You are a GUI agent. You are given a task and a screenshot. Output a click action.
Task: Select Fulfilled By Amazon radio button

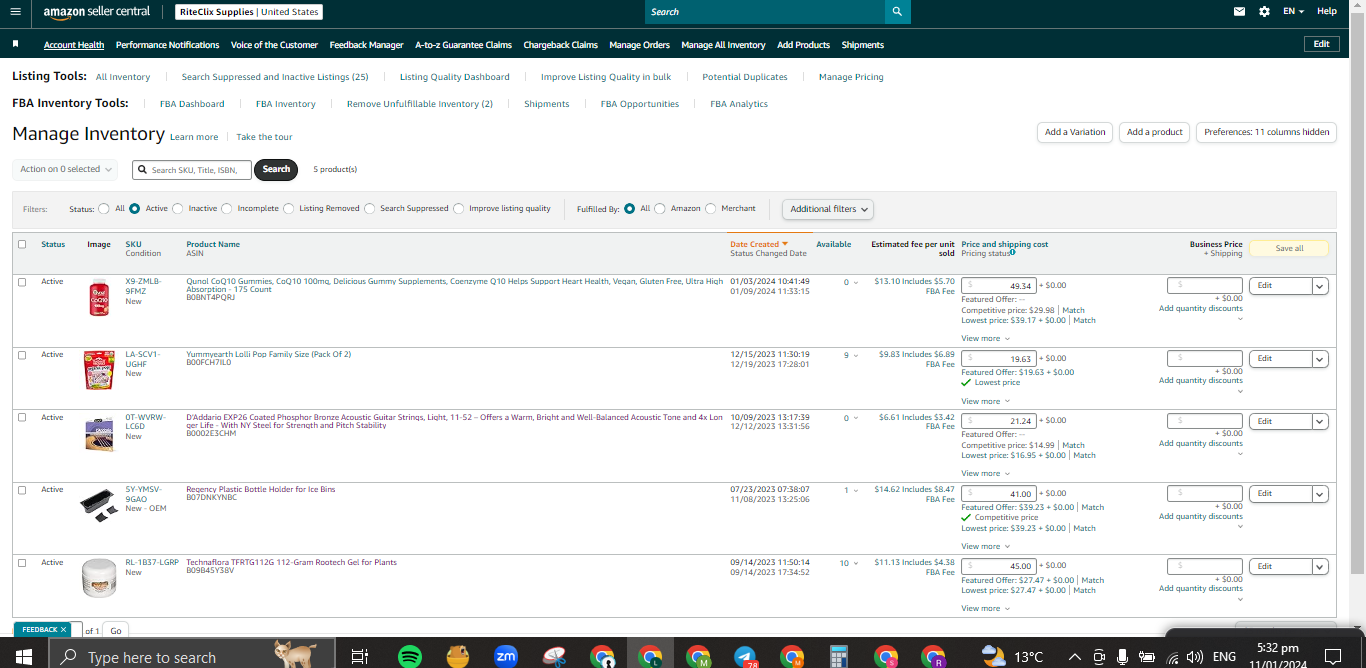point(659,209)
